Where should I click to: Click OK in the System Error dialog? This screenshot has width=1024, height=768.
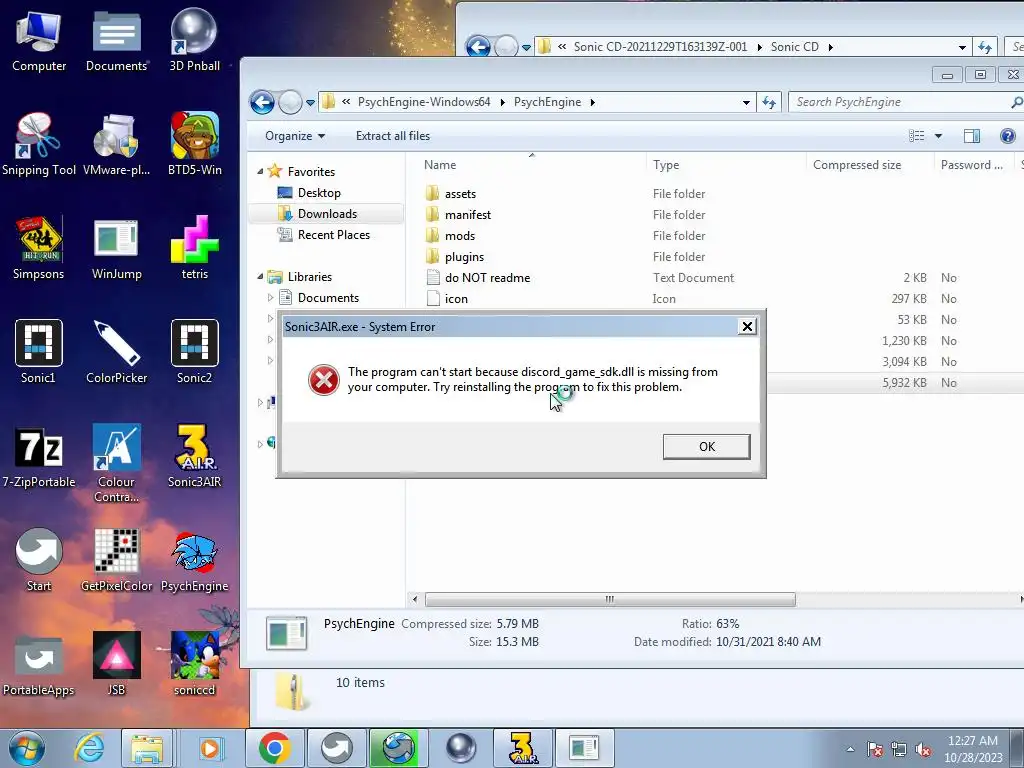707,447
